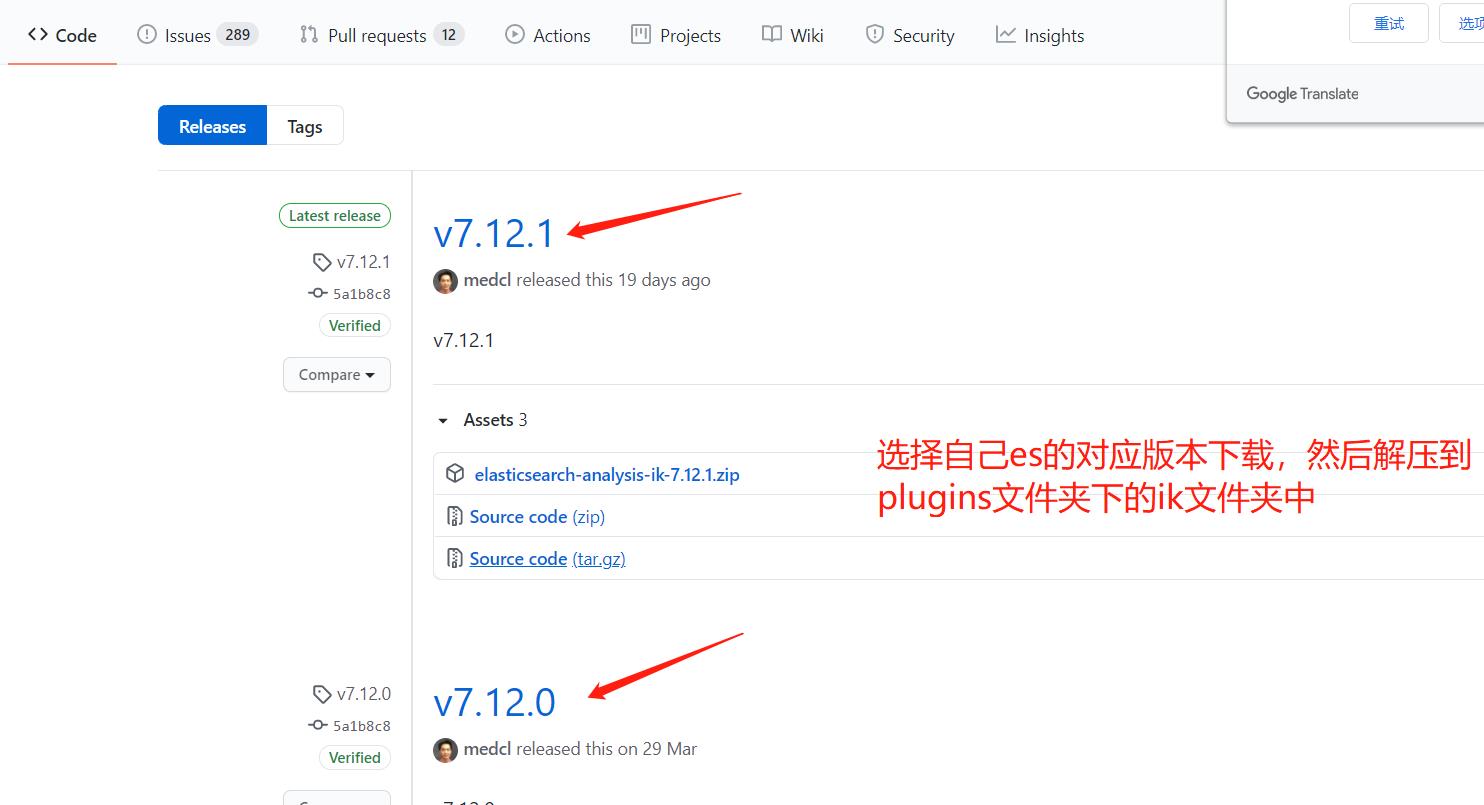This screenshot has width=1484, height=805.
Task: Open the v7.12.0 release title
Action: [495, 702]
